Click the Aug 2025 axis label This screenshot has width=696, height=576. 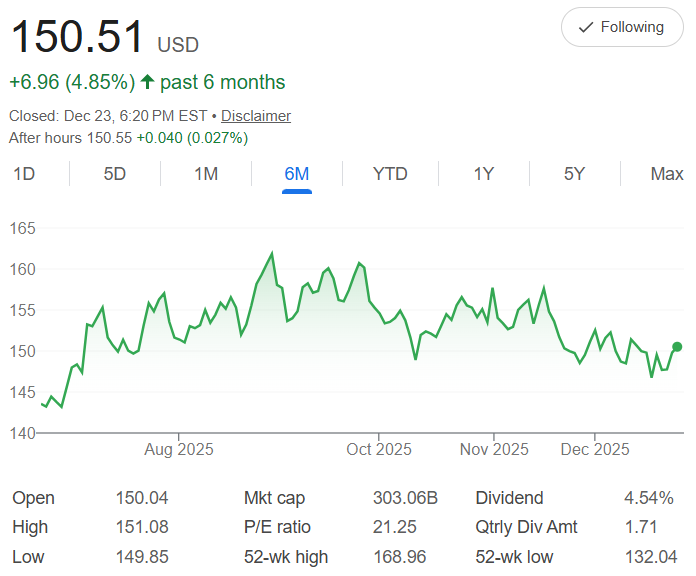[x=179, y=450]
